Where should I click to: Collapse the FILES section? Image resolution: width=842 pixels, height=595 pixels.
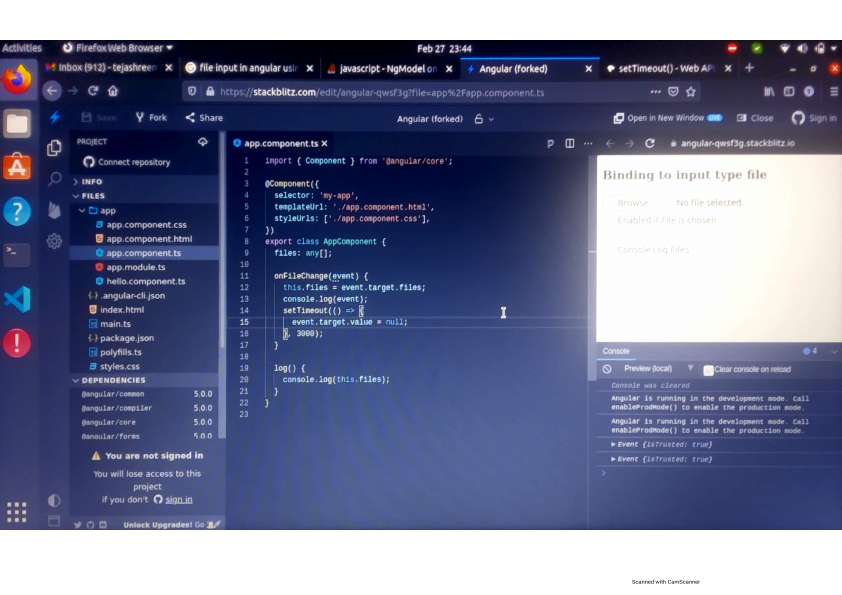click(x=93, y=196)
